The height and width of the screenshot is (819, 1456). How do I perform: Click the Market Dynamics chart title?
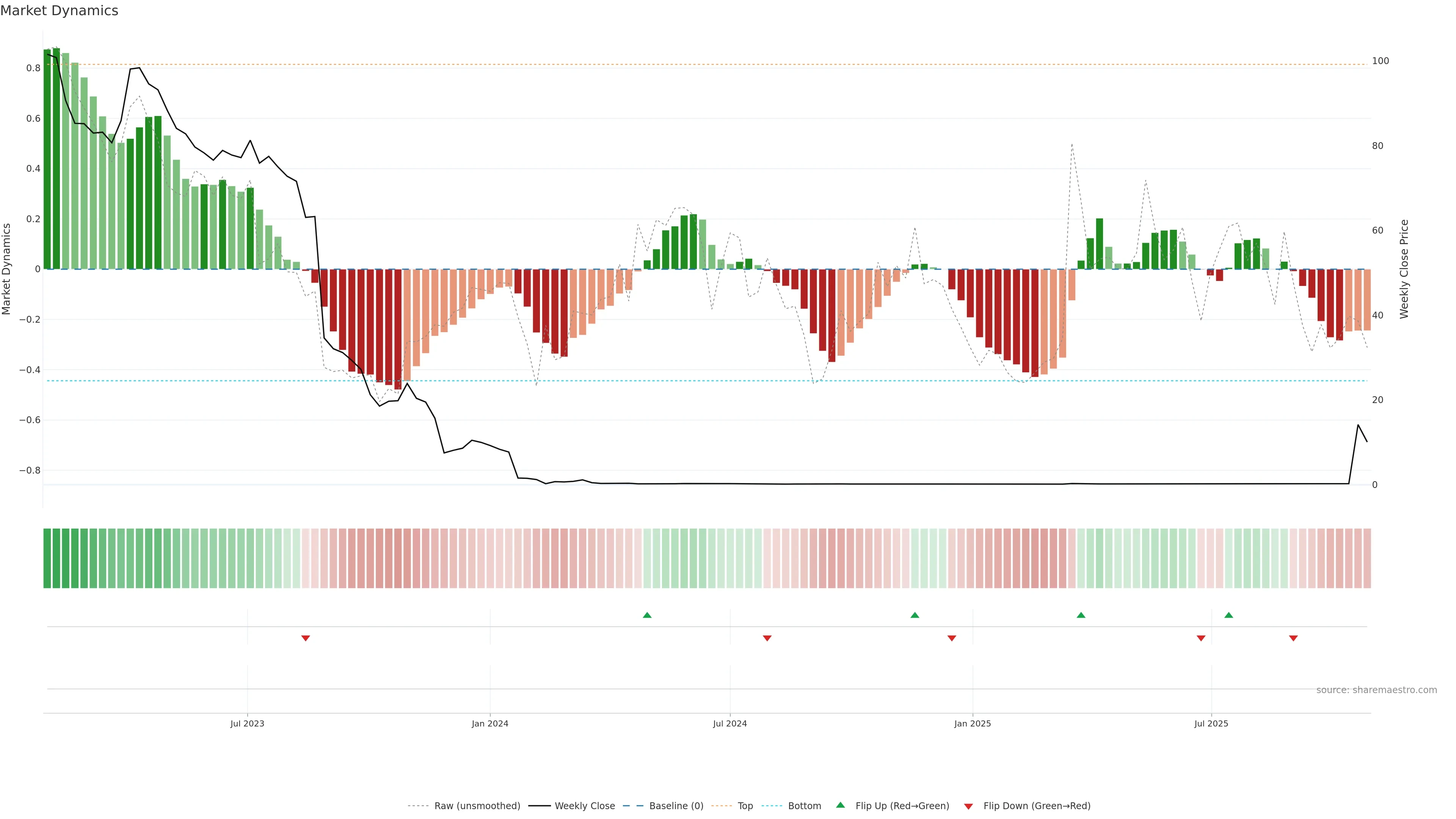tap(60, 11)
